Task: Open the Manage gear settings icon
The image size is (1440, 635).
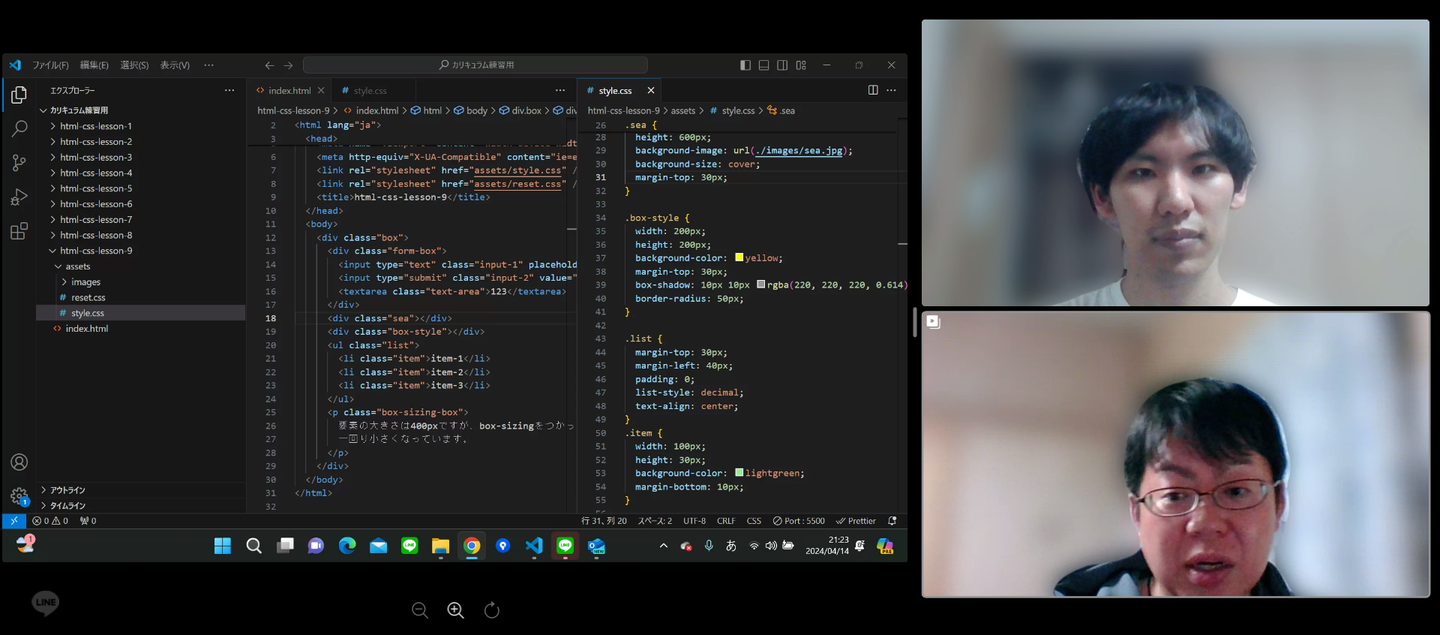Action: click(x=19, y=496)
